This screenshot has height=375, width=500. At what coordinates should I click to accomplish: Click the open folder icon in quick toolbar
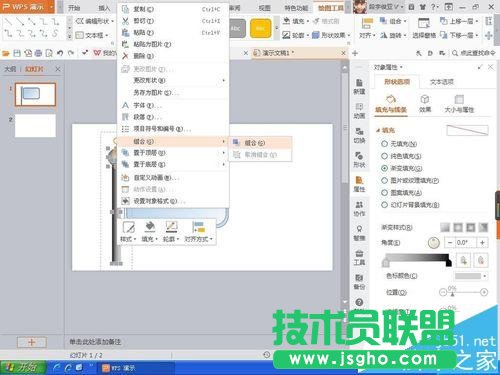click(5, 53)
